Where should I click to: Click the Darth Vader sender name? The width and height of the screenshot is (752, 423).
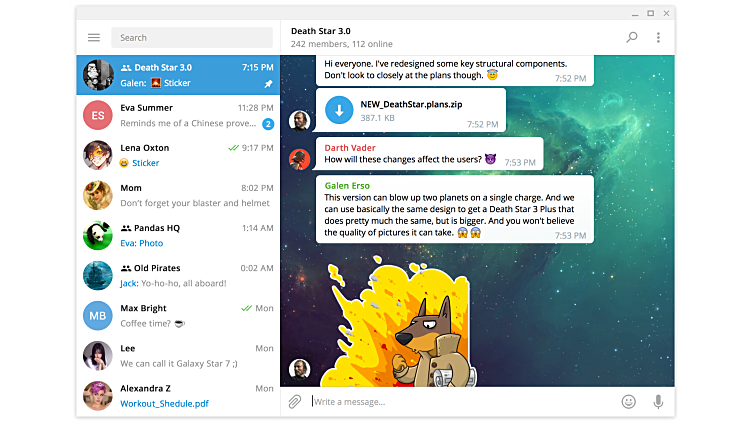350,147
